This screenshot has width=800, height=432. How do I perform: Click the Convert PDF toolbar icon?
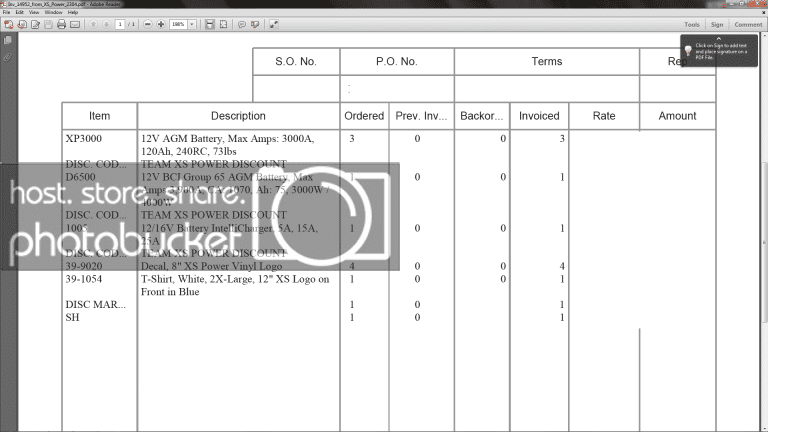[x=22, y=24]
